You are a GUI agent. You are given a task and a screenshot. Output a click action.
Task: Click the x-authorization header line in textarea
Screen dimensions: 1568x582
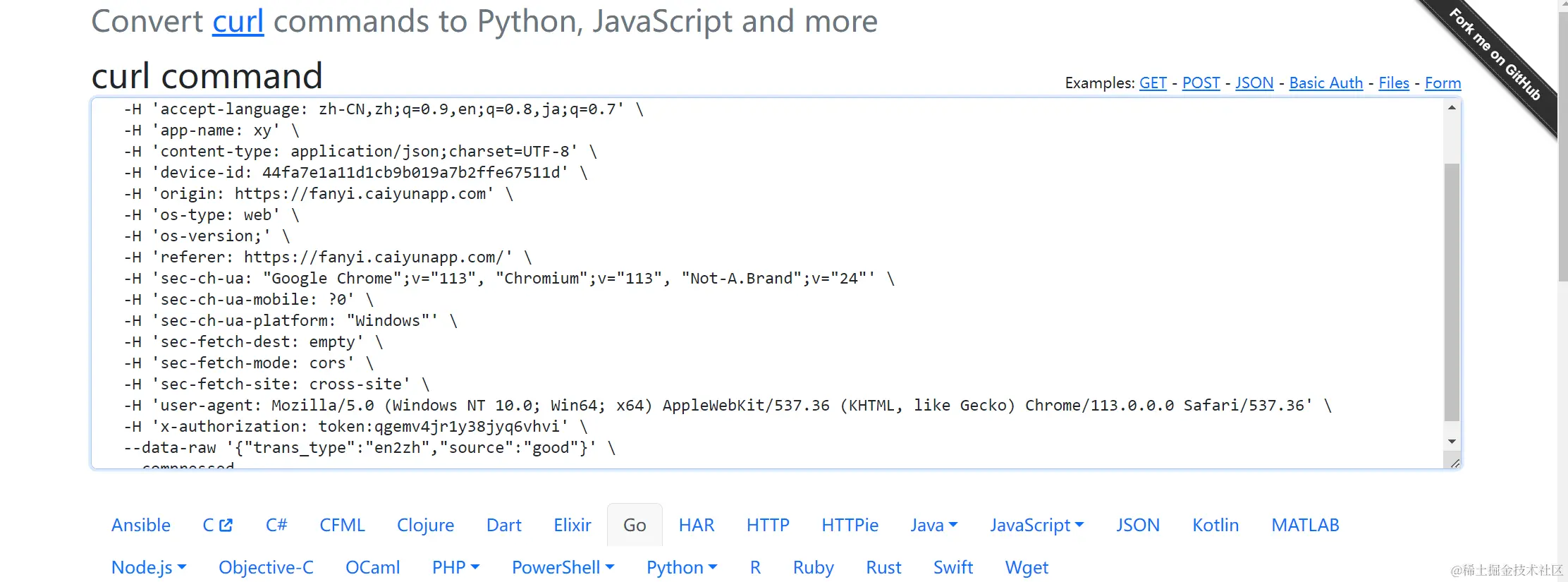click(356, 427)
